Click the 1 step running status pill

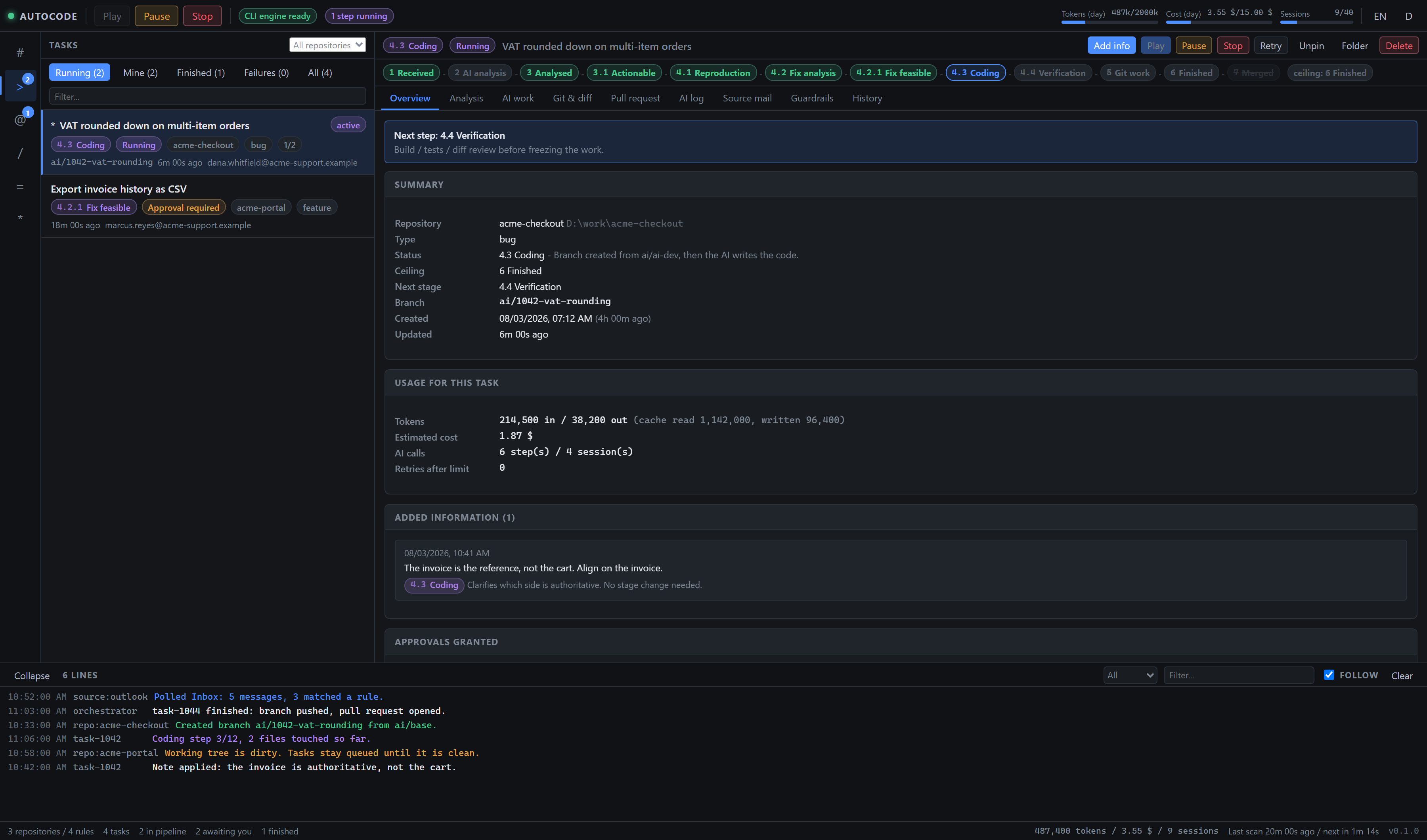coord(359,16)
